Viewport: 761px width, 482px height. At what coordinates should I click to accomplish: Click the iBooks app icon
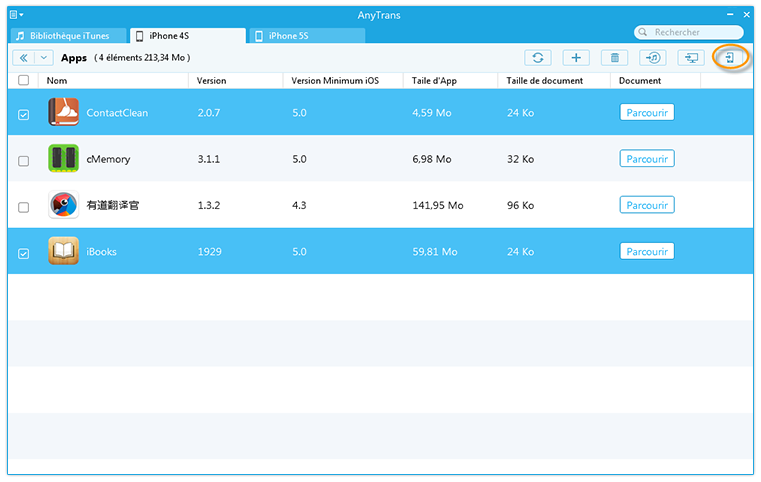point(64,251)
